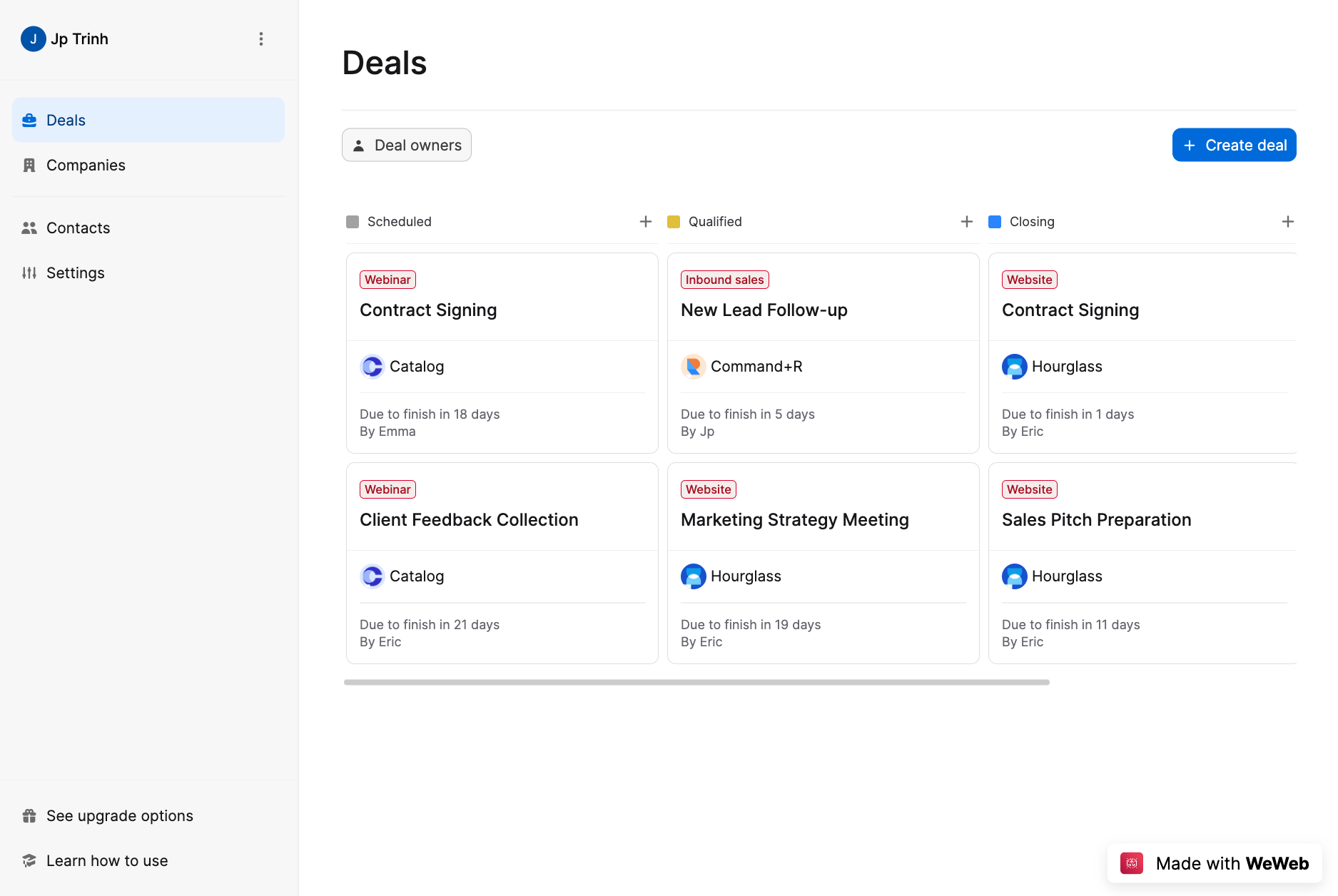Click the Command+R company logo
The width and height of the screenshot is (1338, 896).
coord(693,367)
